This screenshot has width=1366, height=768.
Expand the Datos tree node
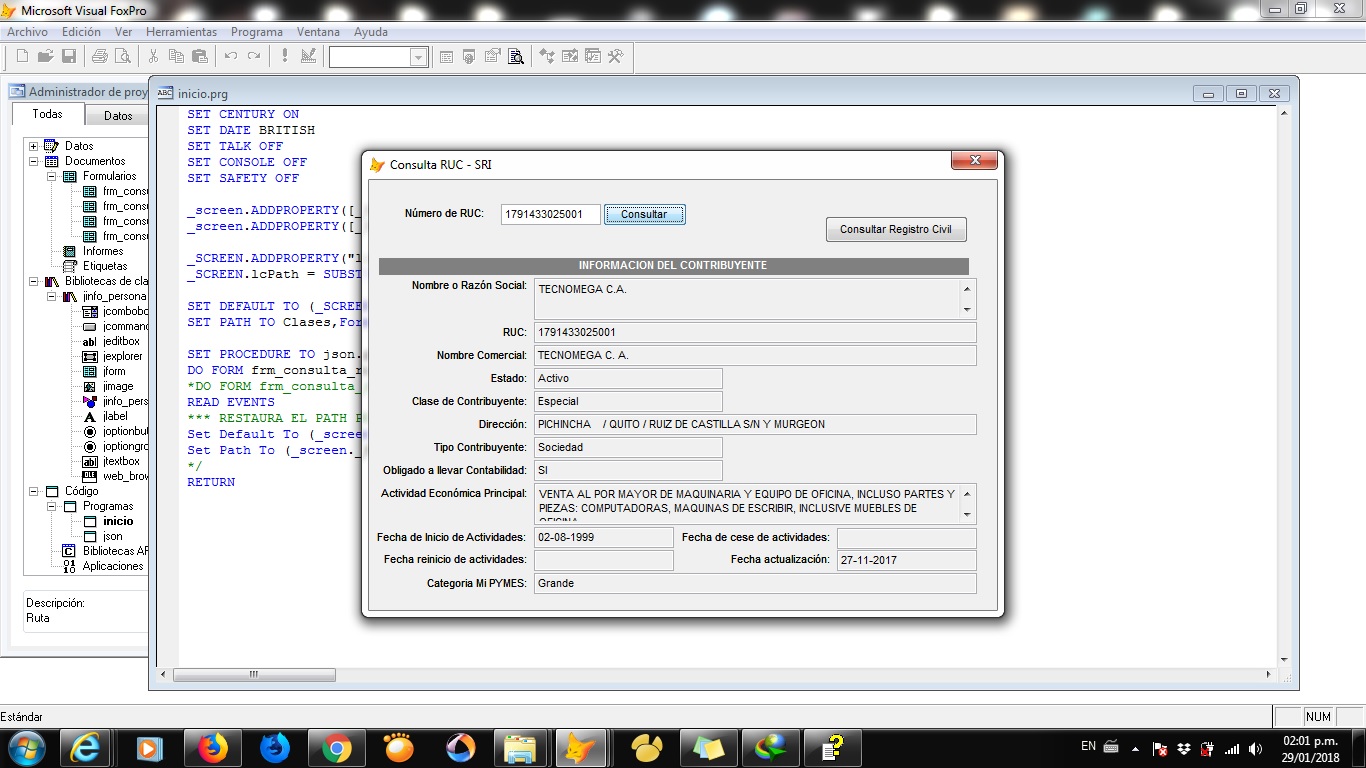pyautogui.click(x=33, y=146)
